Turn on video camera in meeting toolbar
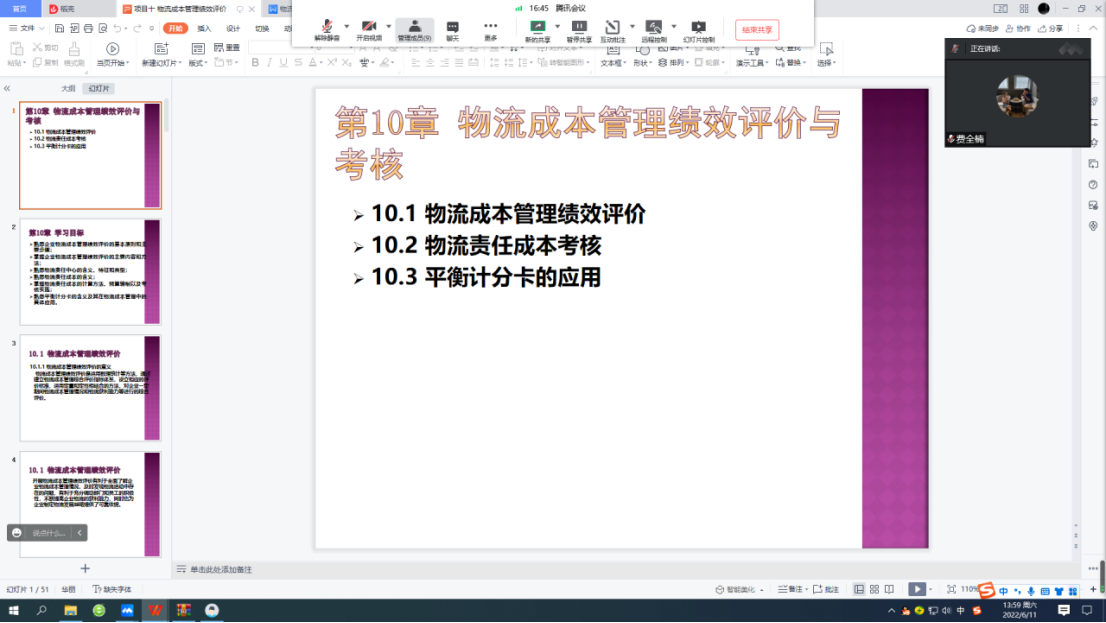 (x=368, y=29)
